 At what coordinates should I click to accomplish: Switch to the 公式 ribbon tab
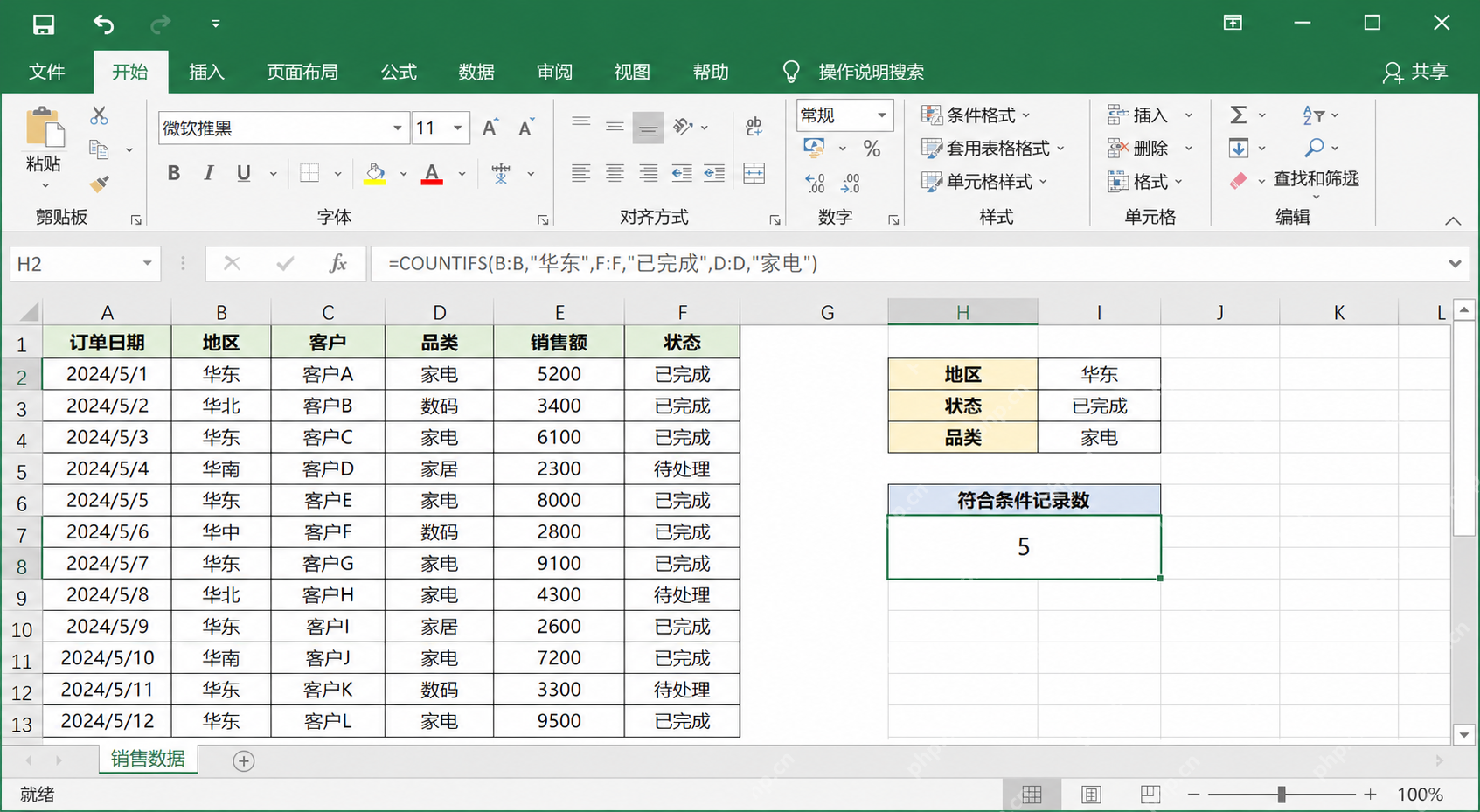click(399, 72)
